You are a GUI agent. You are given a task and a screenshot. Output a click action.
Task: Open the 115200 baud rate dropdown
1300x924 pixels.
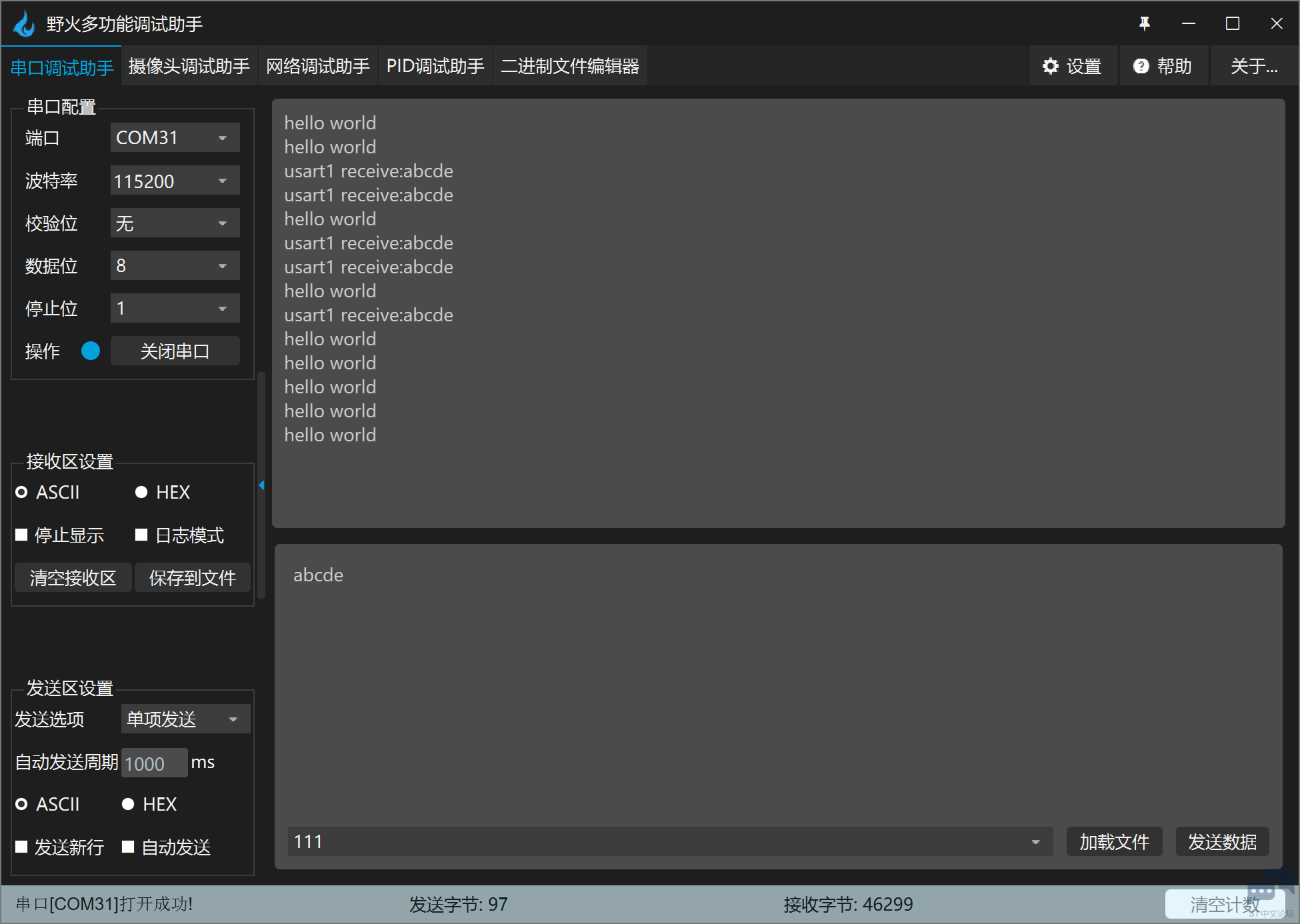point(175,181)
